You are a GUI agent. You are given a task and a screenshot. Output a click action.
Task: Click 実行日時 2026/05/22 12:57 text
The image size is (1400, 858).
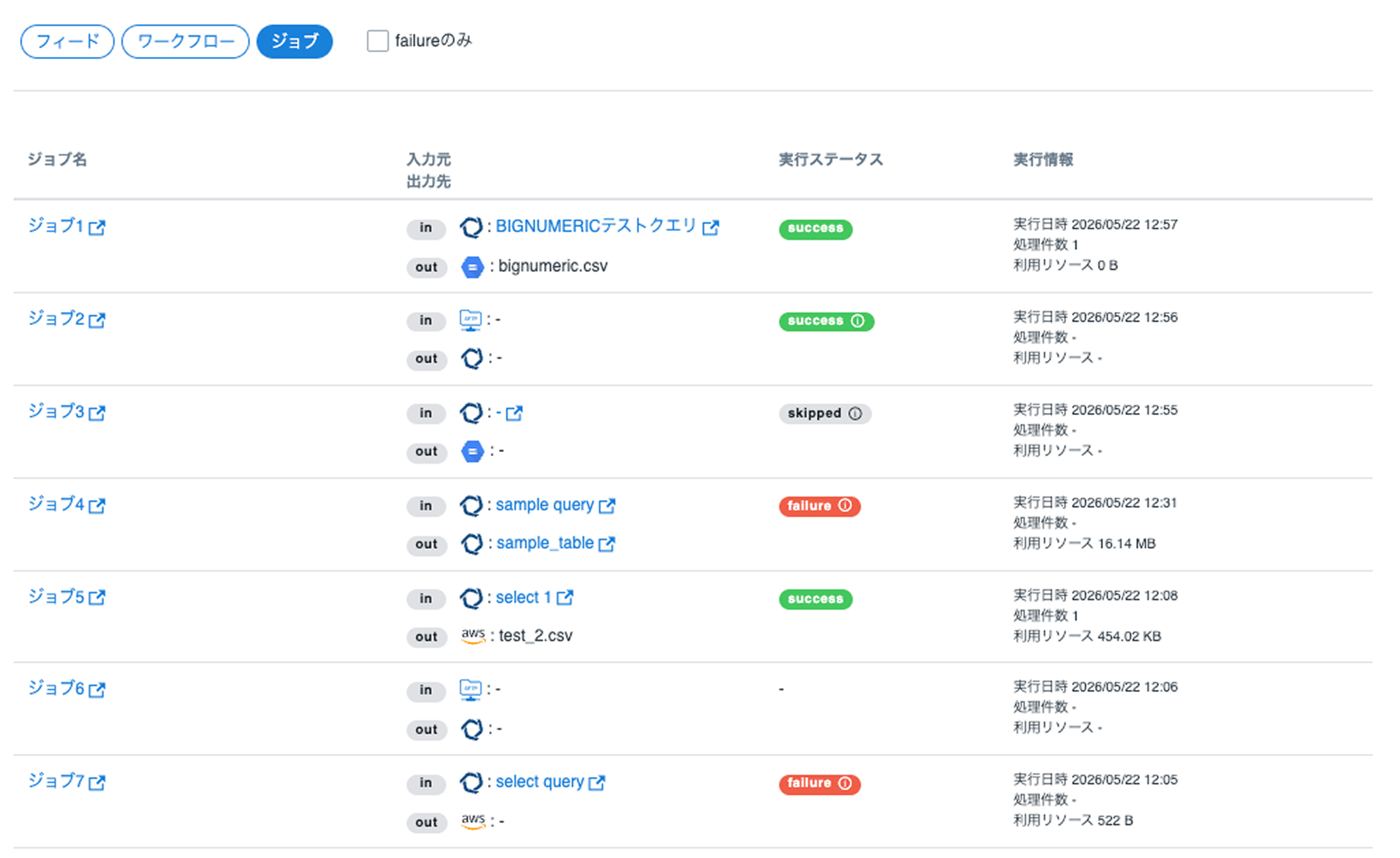point(1095,224)
